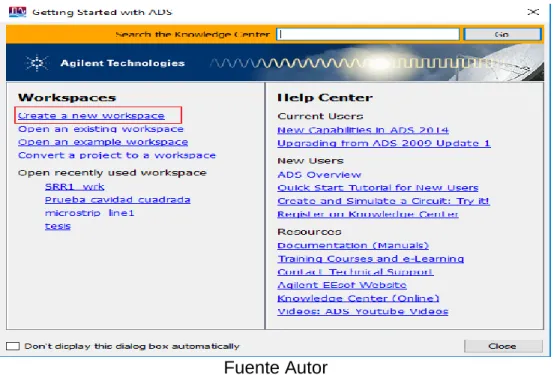Open recent workspace tesis
Screen dimensions: 554x375
(x=58, y=226)
